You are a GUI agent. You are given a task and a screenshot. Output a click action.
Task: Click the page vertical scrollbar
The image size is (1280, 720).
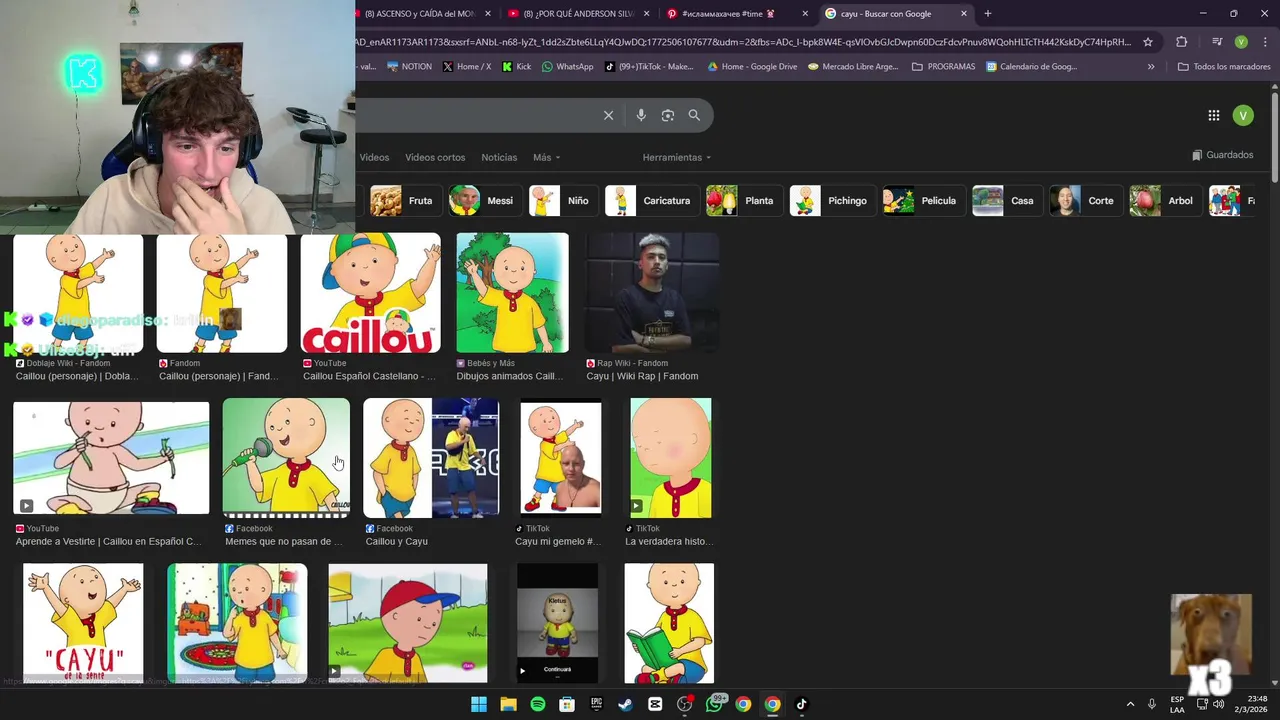(1275, 138)
